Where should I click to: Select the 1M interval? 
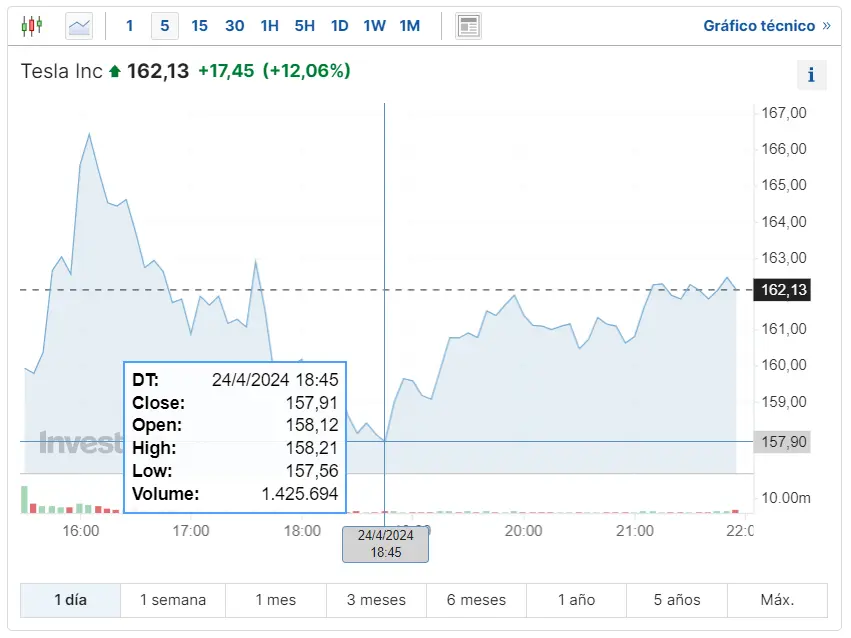point(409,26)
